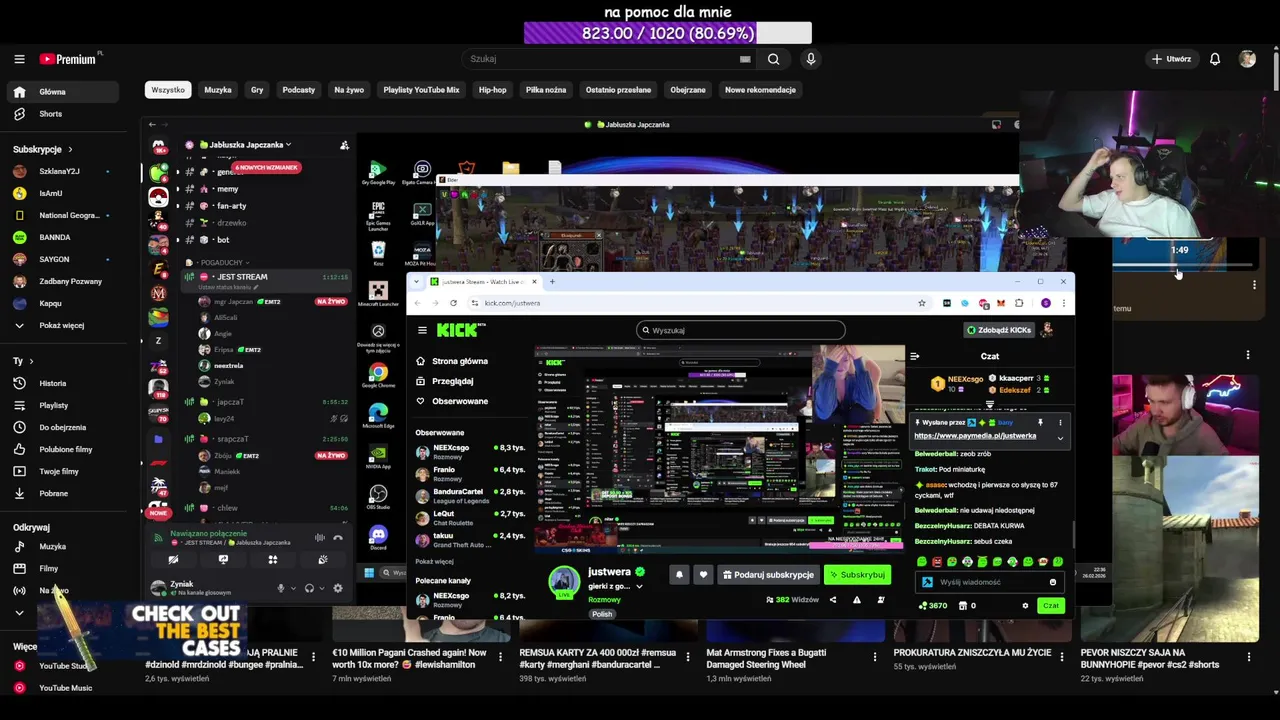Open Discord activities launcher icon
The height and width of the screenshot is (720, 1280).
tap(273, 560)
